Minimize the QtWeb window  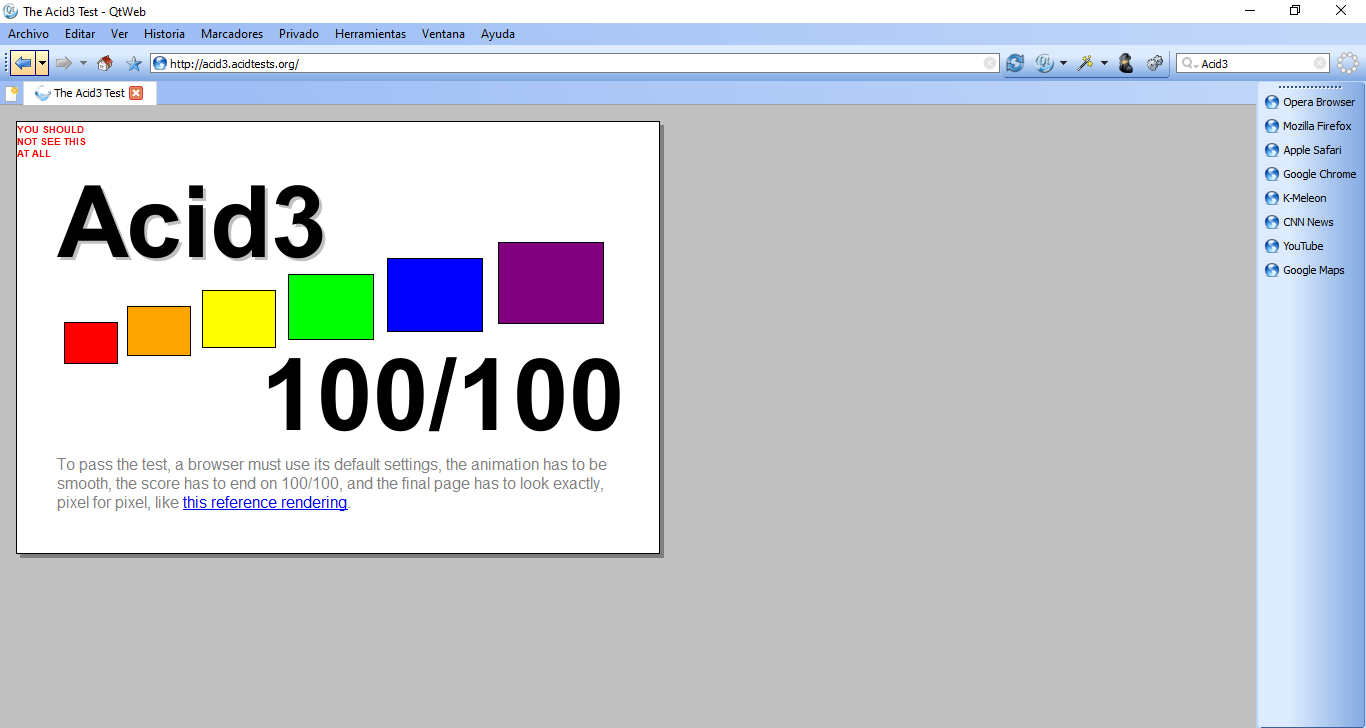(1250, 11)
